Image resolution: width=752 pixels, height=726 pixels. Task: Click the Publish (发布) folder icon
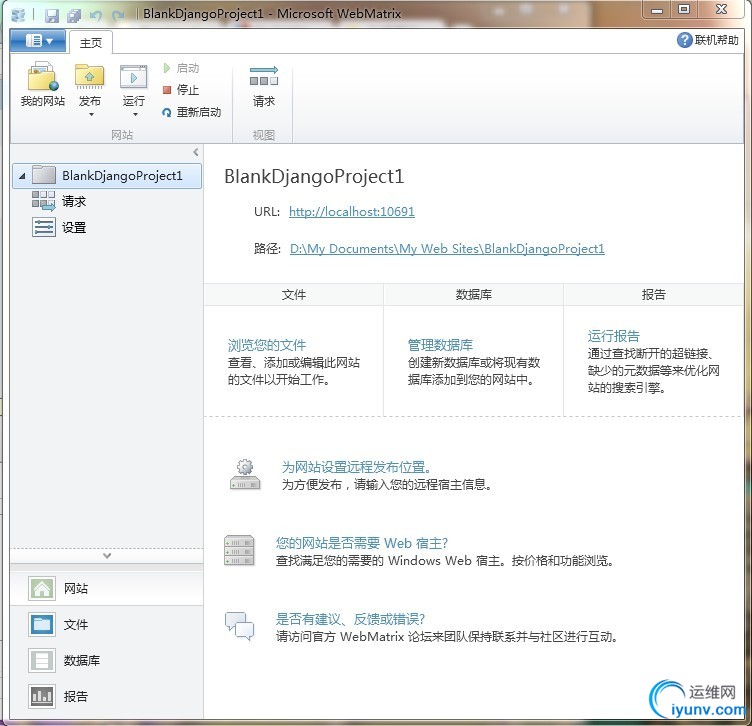pos(89,76)
